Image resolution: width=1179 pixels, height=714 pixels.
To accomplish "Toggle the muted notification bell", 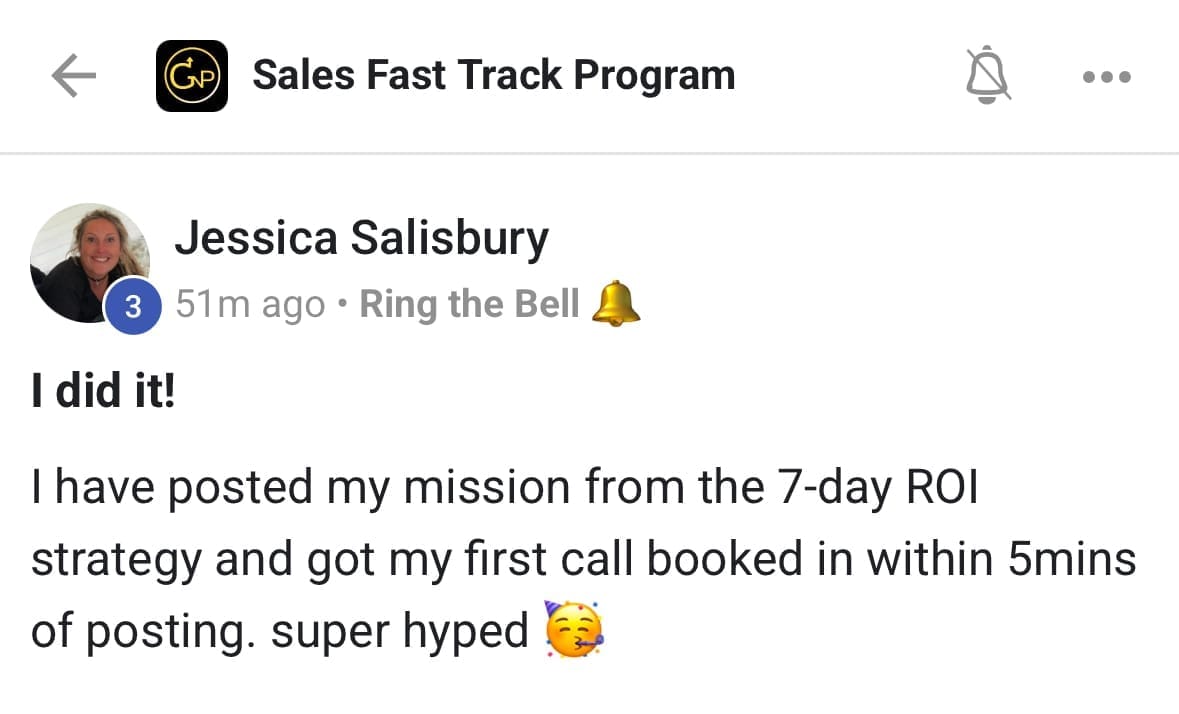I will pyautogui.click(x=988, y=75).
